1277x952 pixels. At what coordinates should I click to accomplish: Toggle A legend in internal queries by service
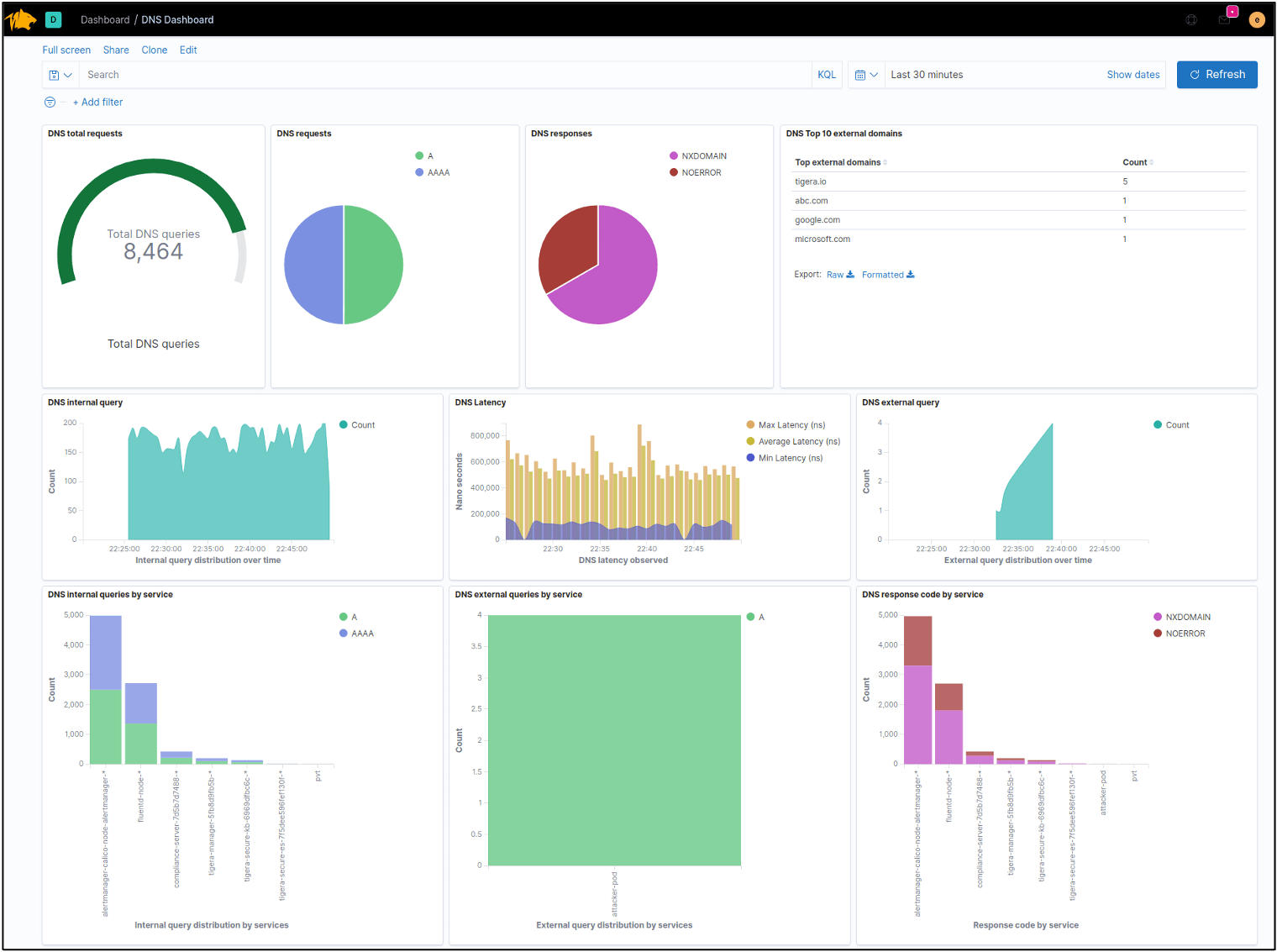pos(349,618)
